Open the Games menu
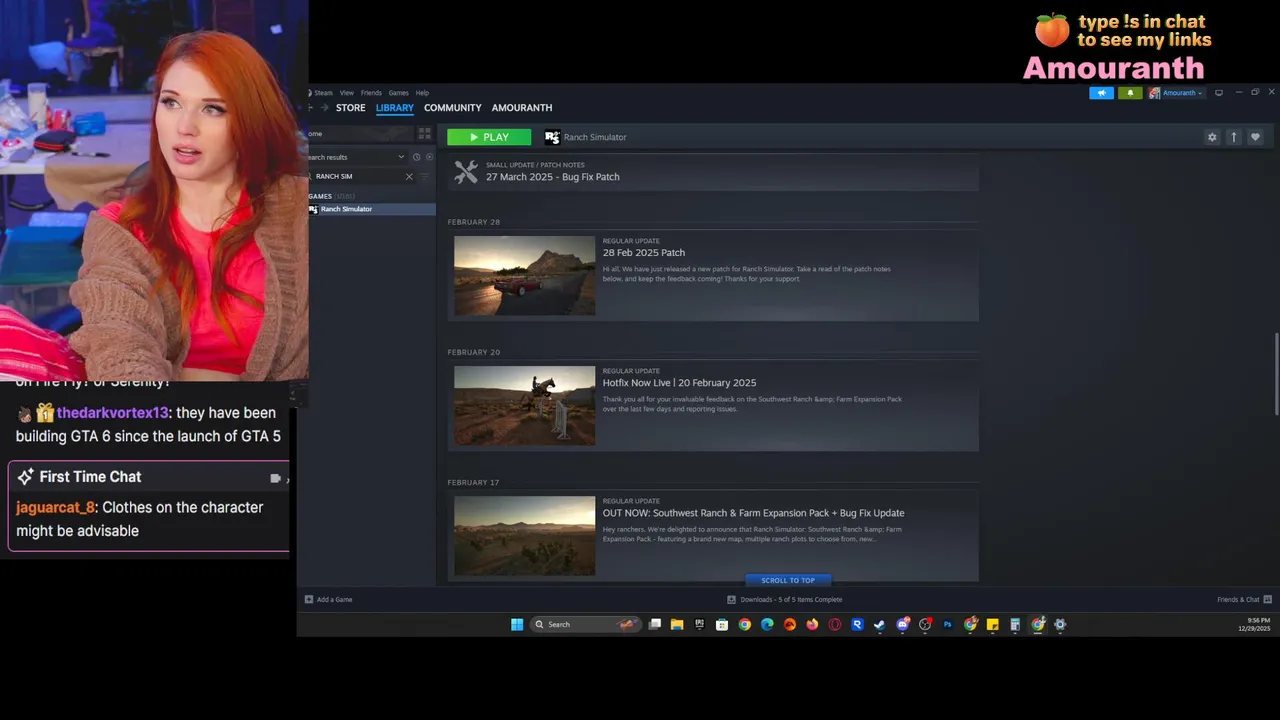The image size is (1280, 720). [x=398, y=93]
